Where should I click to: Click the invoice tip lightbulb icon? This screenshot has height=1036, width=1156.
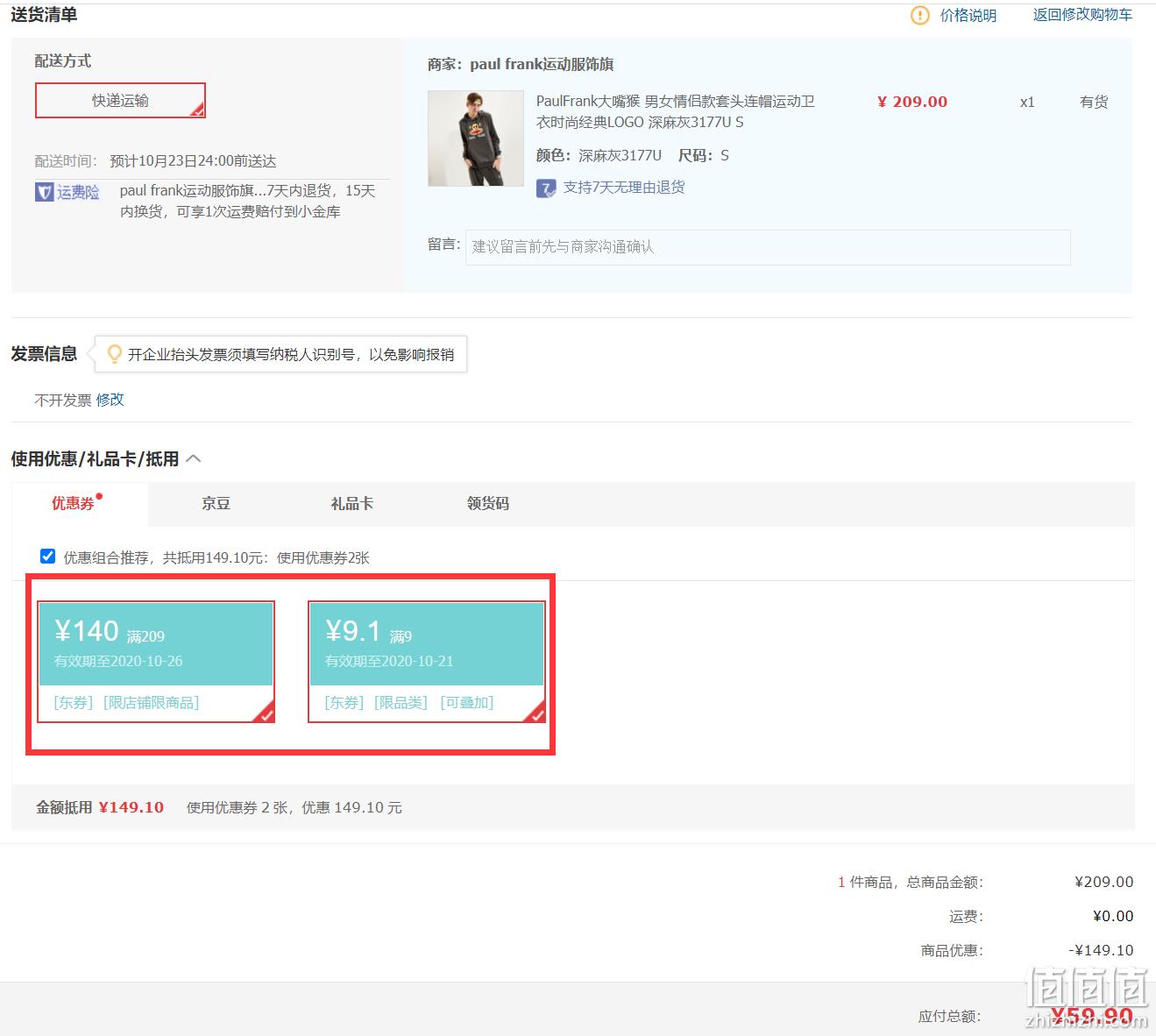point(114,354)
